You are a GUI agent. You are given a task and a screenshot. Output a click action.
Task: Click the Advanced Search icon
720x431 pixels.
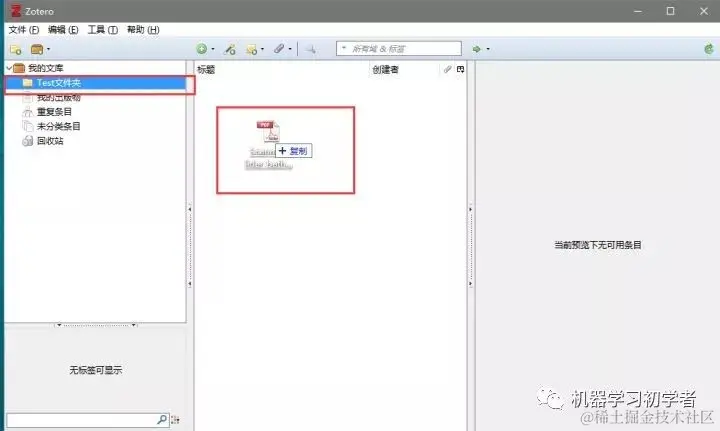point(311,49)
